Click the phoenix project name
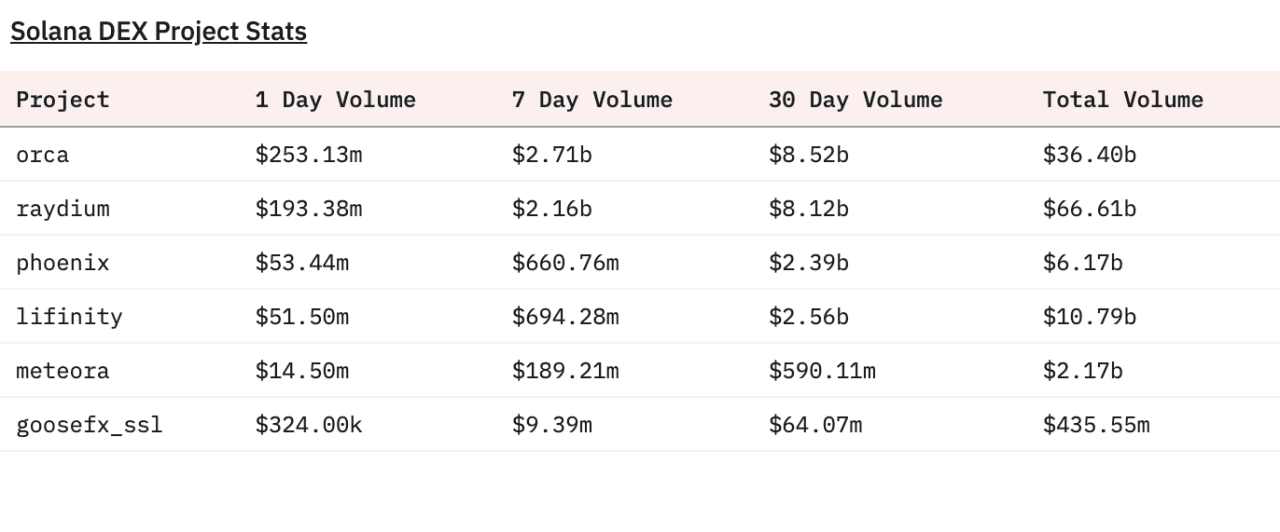Image resolution: width=1280 pixels, height=532 pixels. pyautogui.click(x=63, y=263)
